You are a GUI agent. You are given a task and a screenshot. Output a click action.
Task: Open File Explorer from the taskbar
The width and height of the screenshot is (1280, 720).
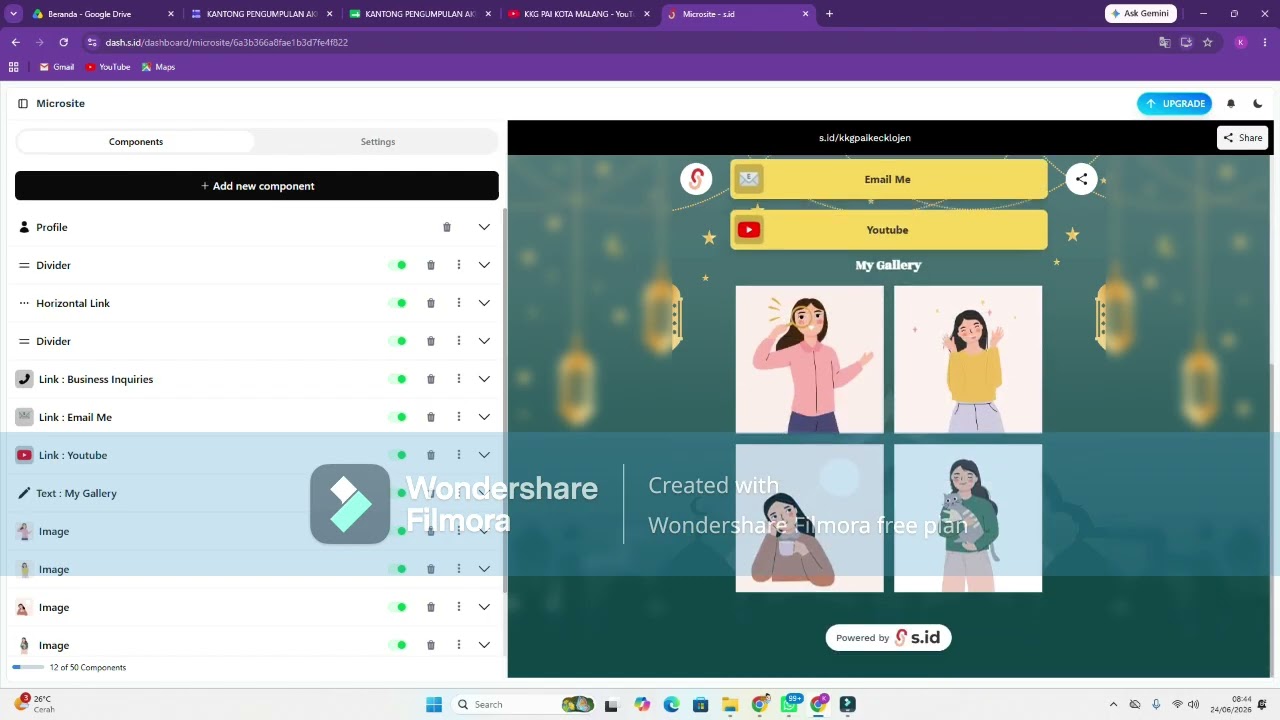point(730,704)
